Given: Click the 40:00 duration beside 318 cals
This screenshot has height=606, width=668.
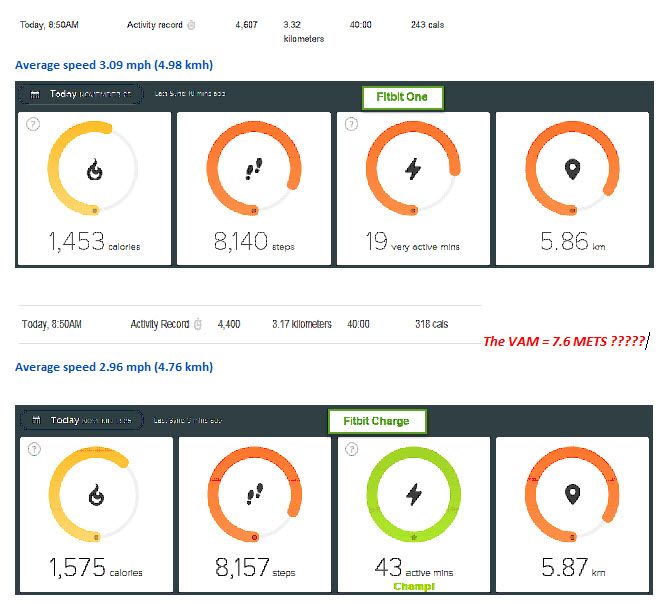Looking at the screenshot, I should [x=358, y=324].
